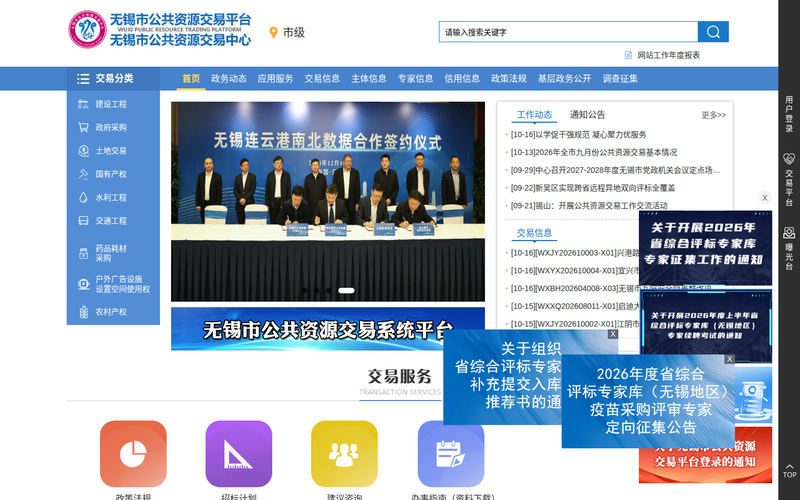
Task: Open the 网站工作年度报表 link
Action: 668,55
